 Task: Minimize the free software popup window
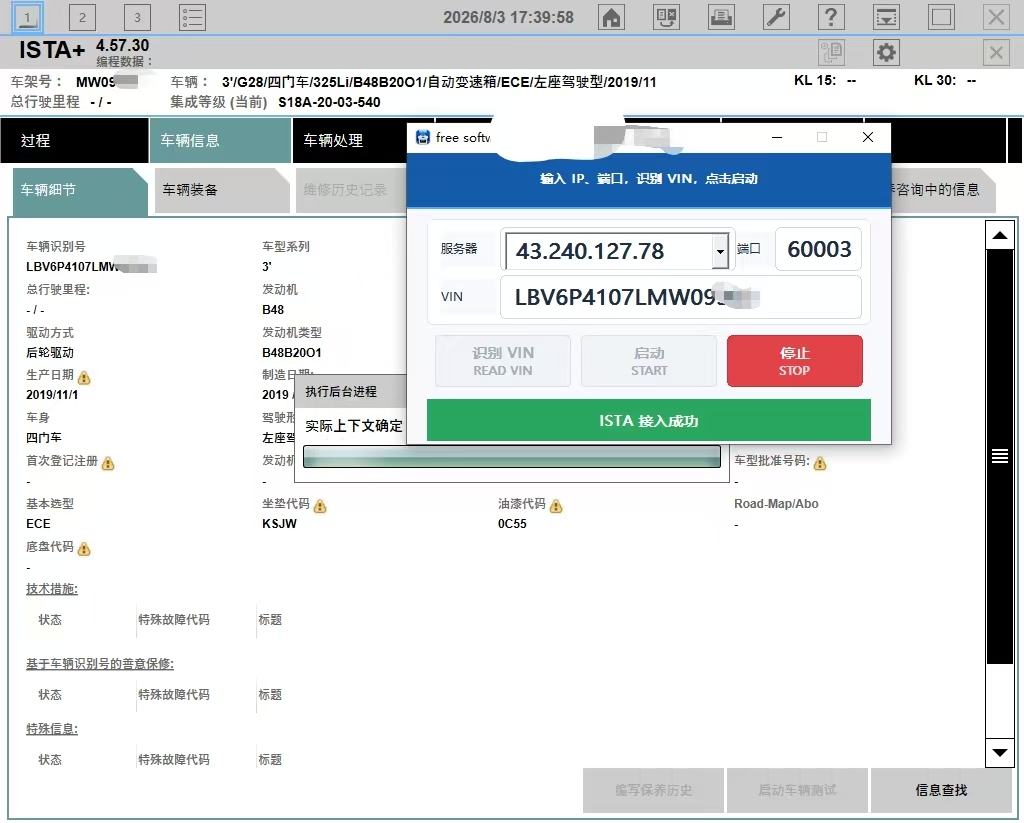[777, 137]
